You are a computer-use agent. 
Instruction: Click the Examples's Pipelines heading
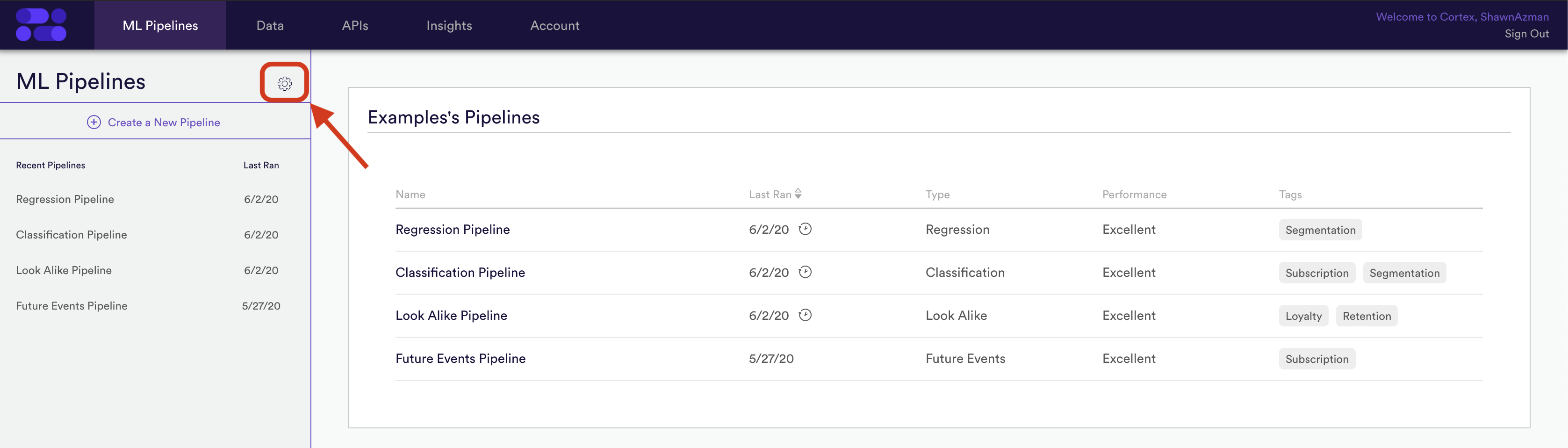pos(453,117)
